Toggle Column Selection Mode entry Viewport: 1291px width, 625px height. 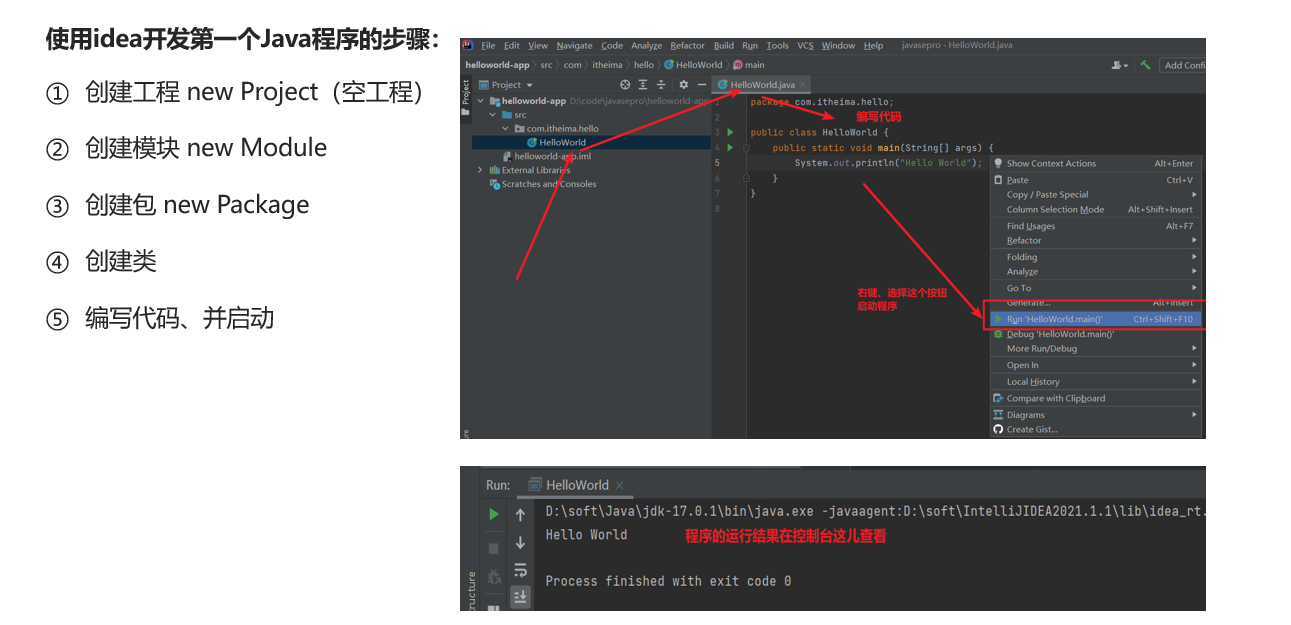click(x=1095, y=210)
